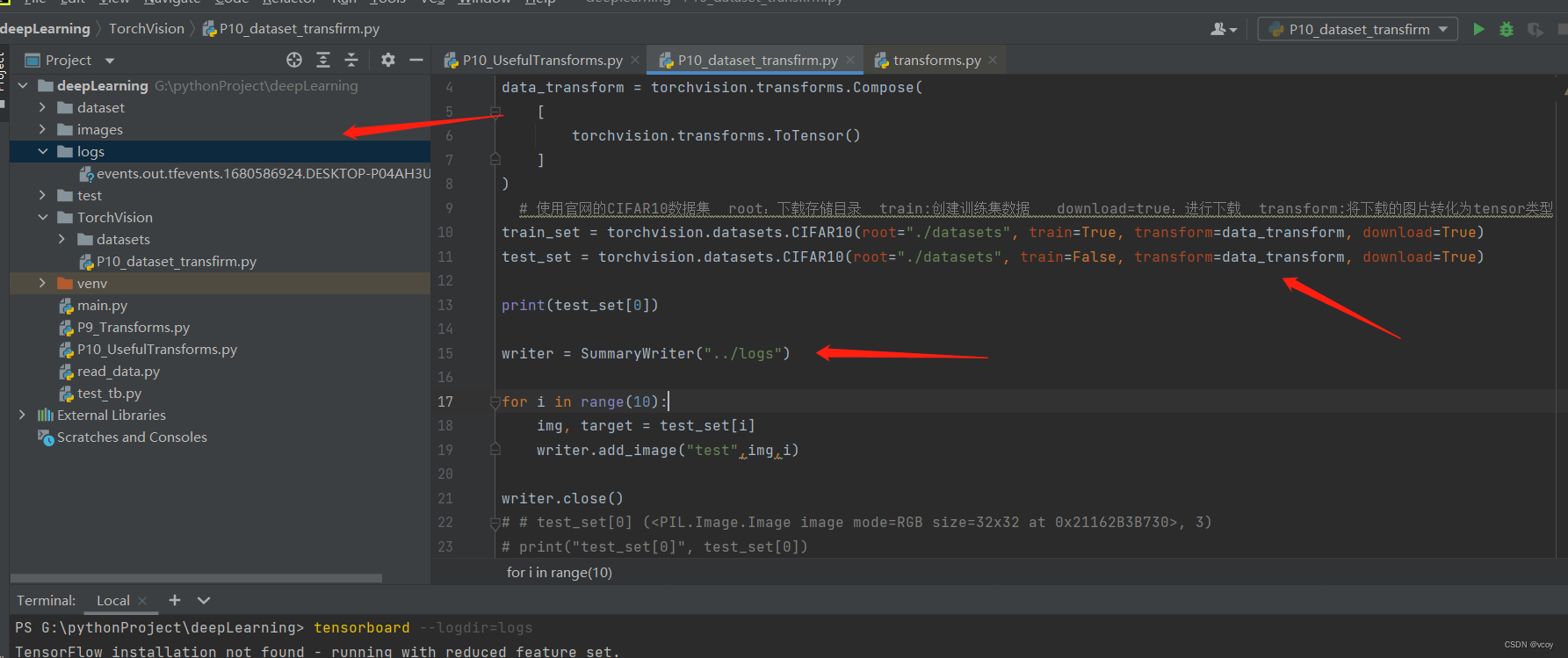Click TorchVision in the navigation breadcrumb
This screenshot has width=1568, height=658.
pyautogui.click(x=147, y=29)
